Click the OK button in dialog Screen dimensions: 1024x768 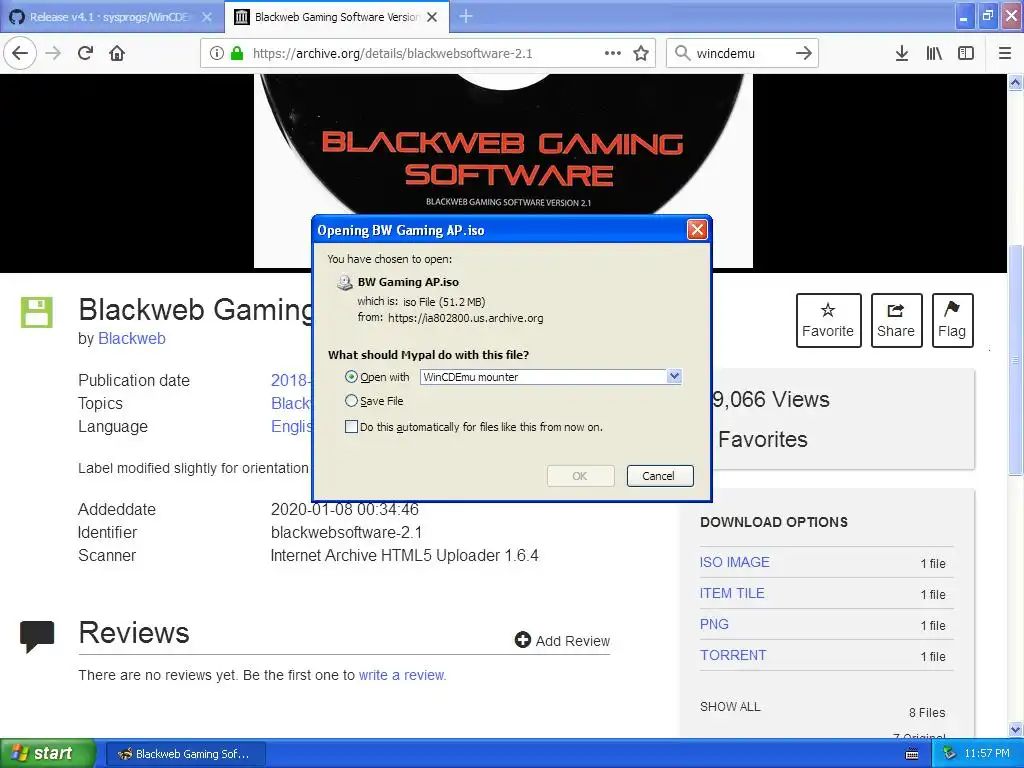click(x=580, y=476)
